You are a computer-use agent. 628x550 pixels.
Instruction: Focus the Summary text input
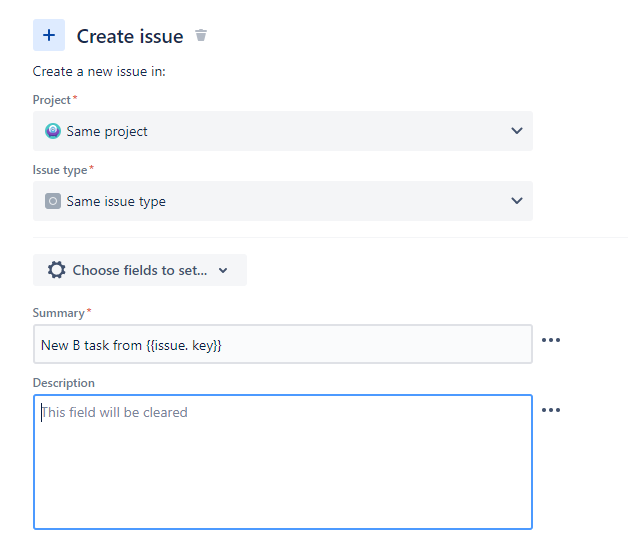pos(282,345)
